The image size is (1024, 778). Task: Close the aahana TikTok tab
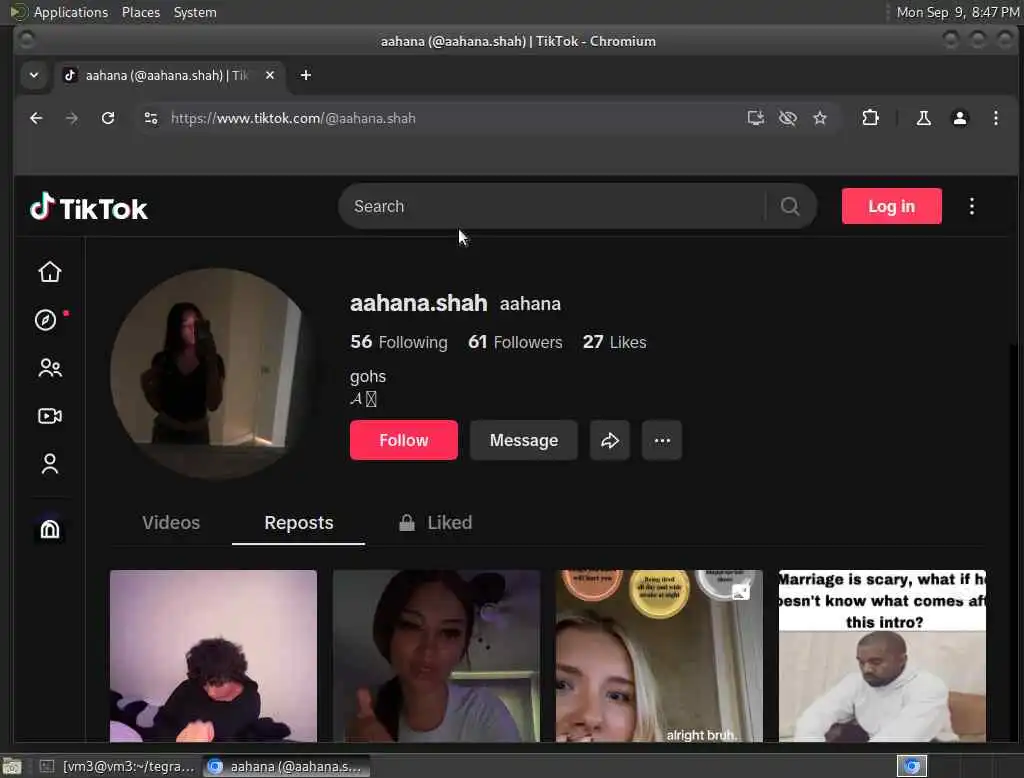pyautogui.click(x=270, y=75)
